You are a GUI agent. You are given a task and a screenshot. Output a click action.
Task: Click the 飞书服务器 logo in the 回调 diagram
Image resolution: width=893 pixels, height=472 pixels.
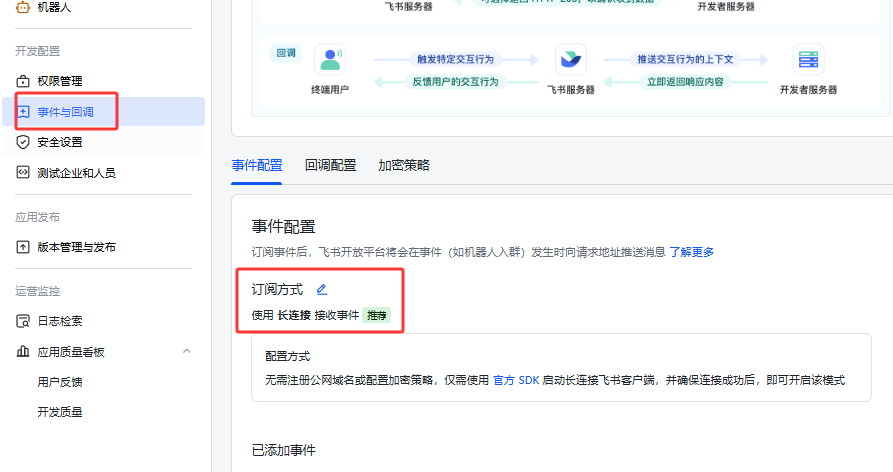point(571,60)
